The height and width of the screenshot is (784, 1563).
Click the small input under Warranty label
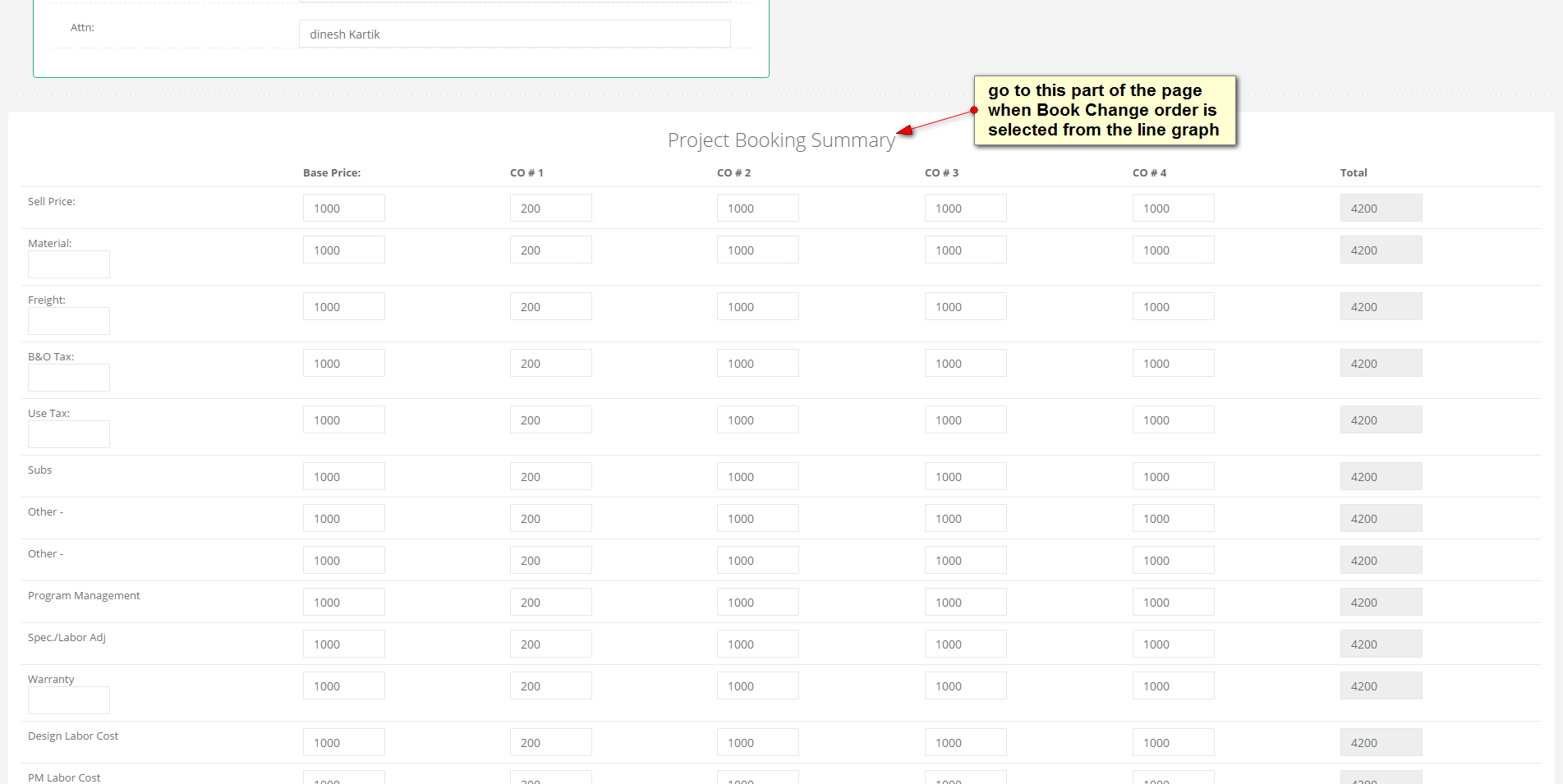coord(69,700)
